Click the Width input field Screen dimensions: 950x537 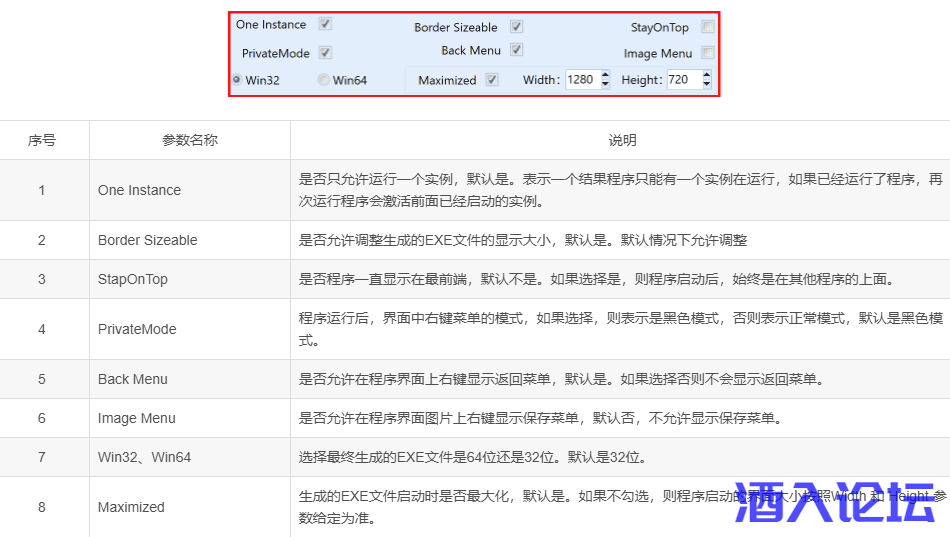(x=581, y=80)
